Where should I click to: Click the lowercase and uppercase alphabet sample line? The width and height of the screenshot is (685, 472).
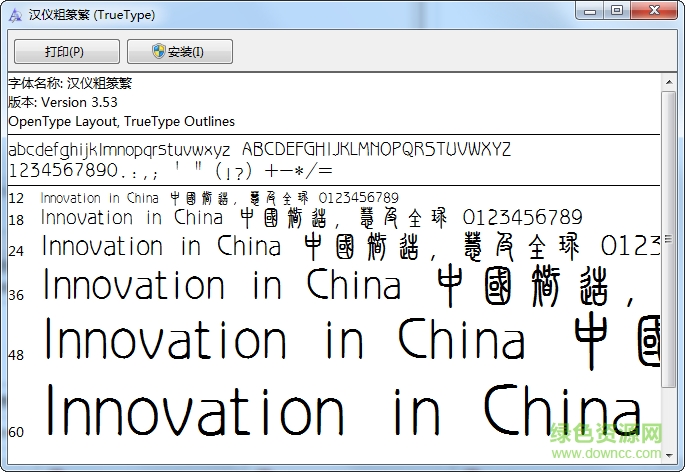click(x=259, y=150)
